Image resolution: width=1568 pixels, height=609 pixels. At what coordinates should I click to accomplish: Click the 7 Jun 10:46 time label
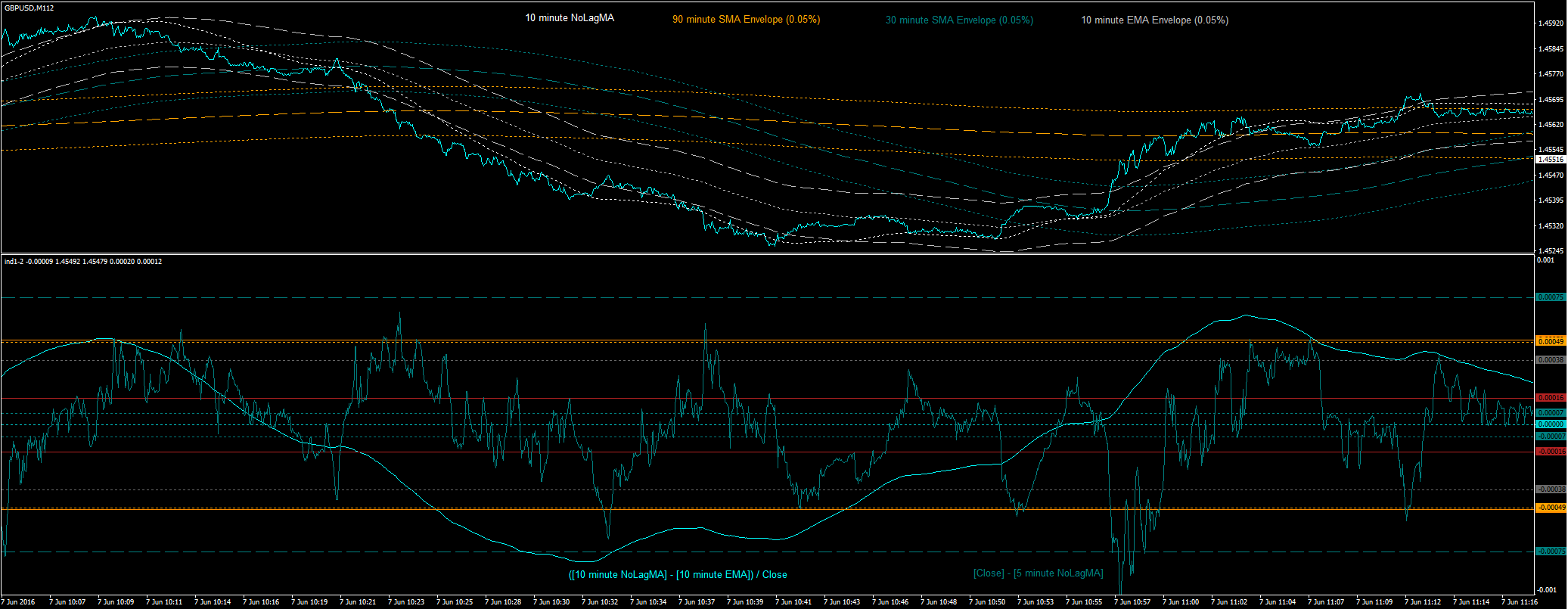click(890, 603)
